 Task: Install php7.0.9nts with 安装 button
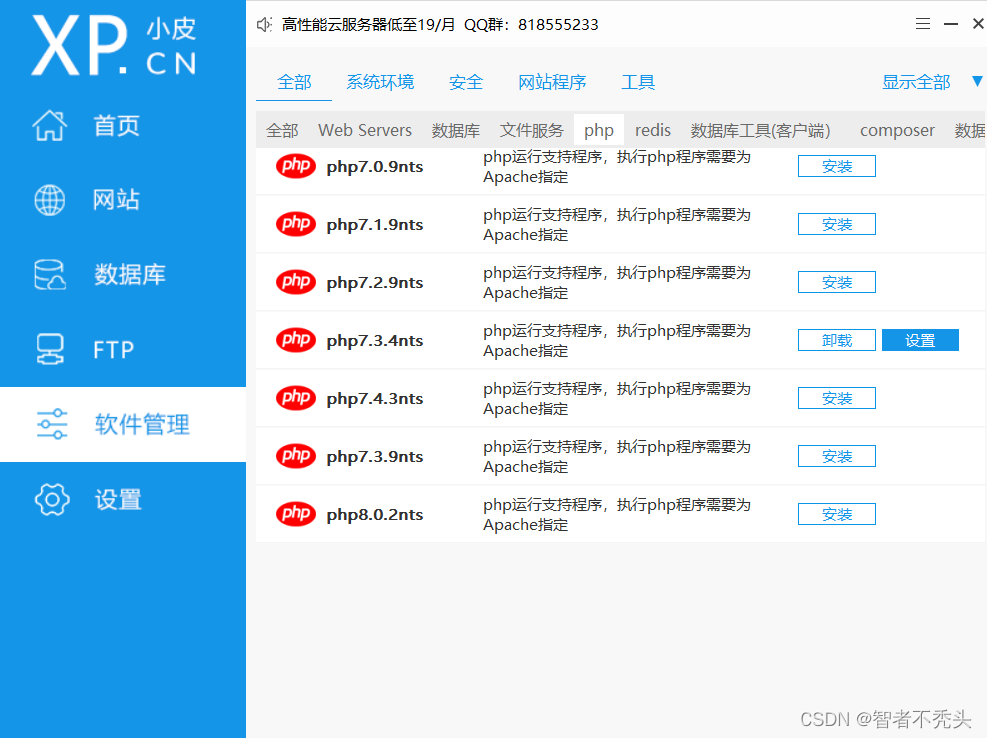[x=837, y=166]
